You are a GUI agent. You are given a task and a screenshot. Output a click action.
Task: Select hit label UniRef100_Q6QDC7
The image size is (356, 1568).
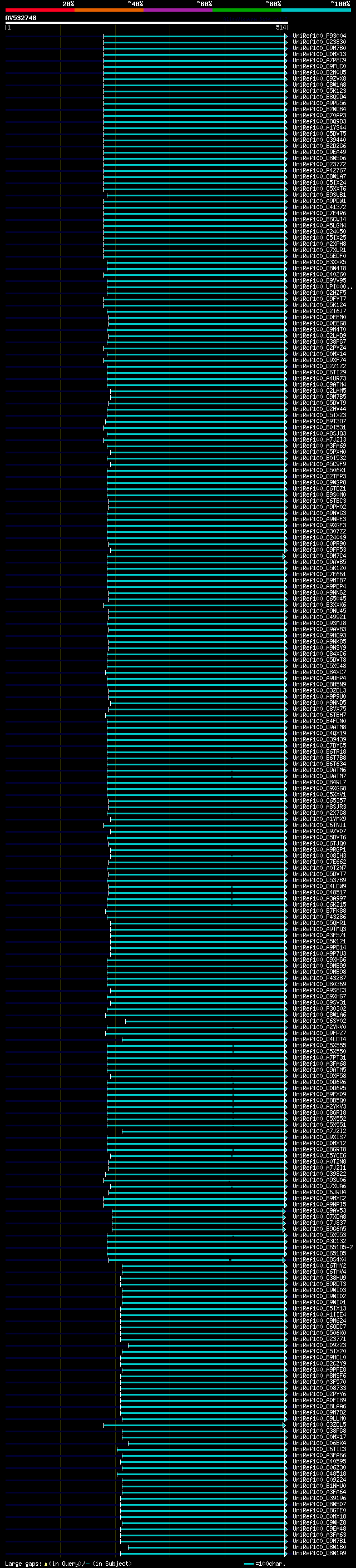coord(319,1327)
